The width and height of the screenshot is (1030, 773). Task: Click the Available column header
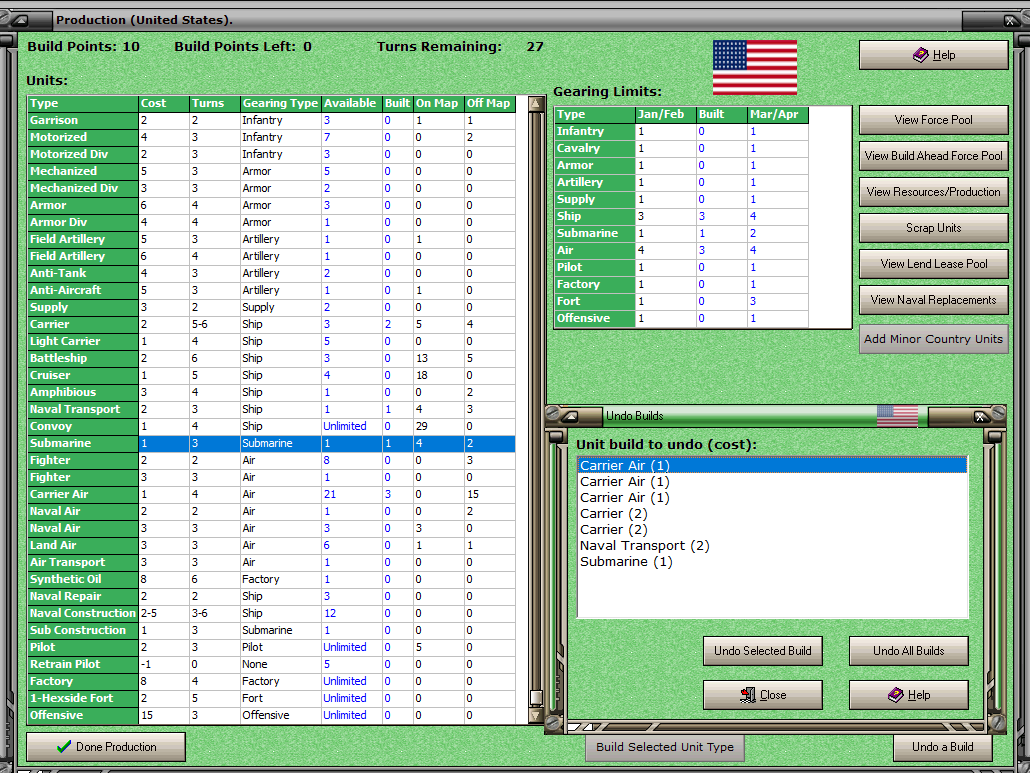tap(351, 104)
